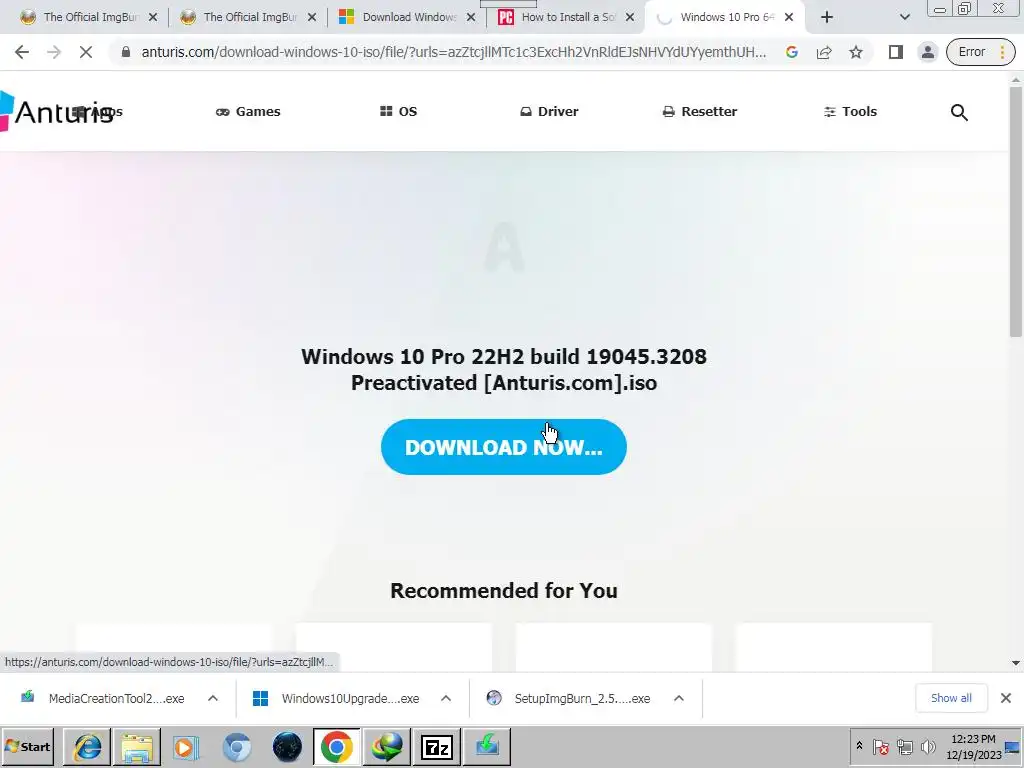The height and width of the screenshot is (768, 1024).
Task: Go back with the browser back arrow
Action: [22, 52]
